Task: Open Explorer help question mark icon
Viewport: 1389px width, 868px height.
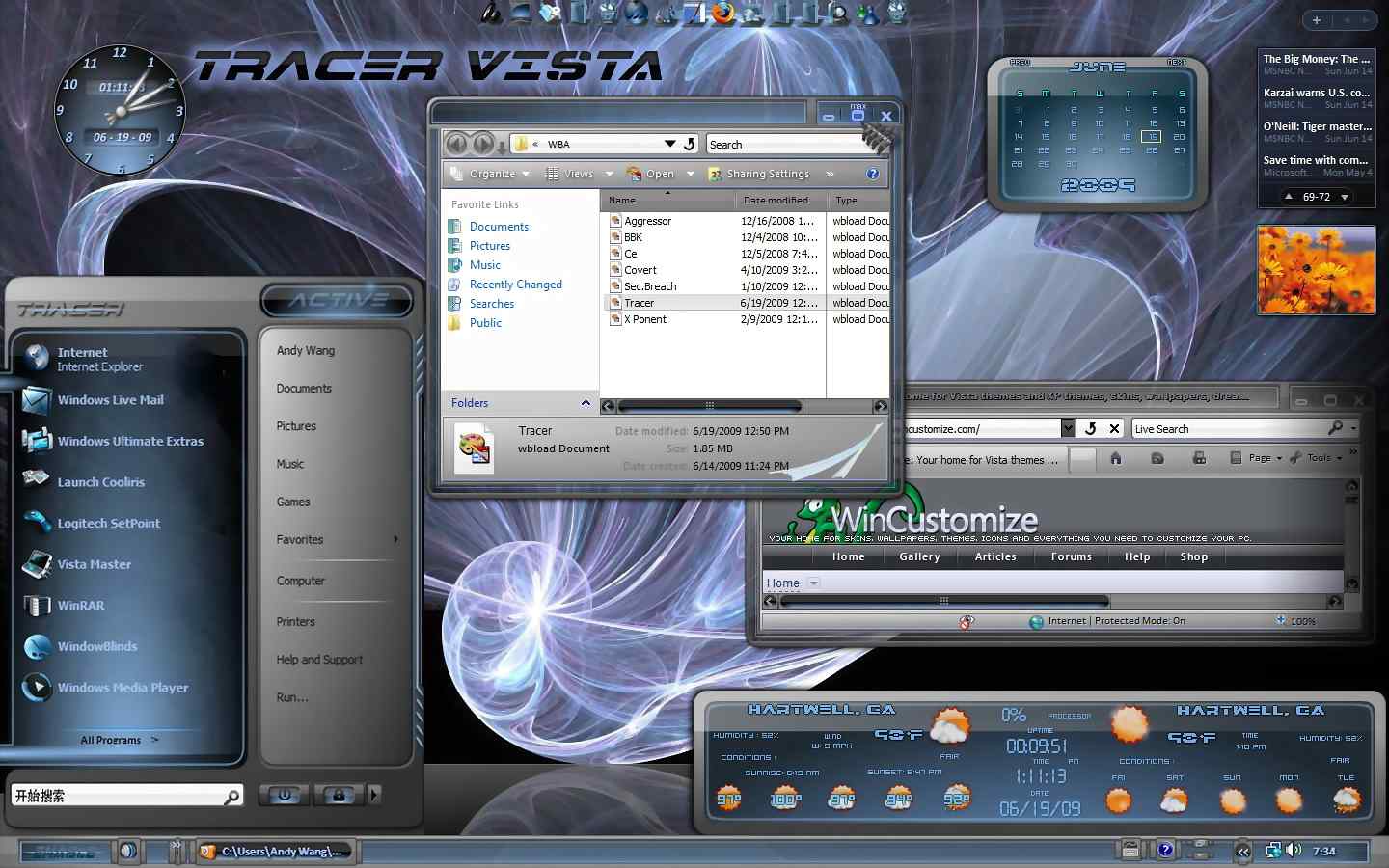Action: (872, 174)
